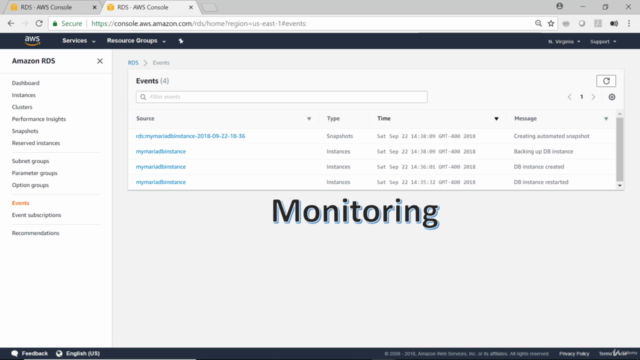640x360 pixels.
Task: Refresh the Events list
Action: click(x=606, y=81)
